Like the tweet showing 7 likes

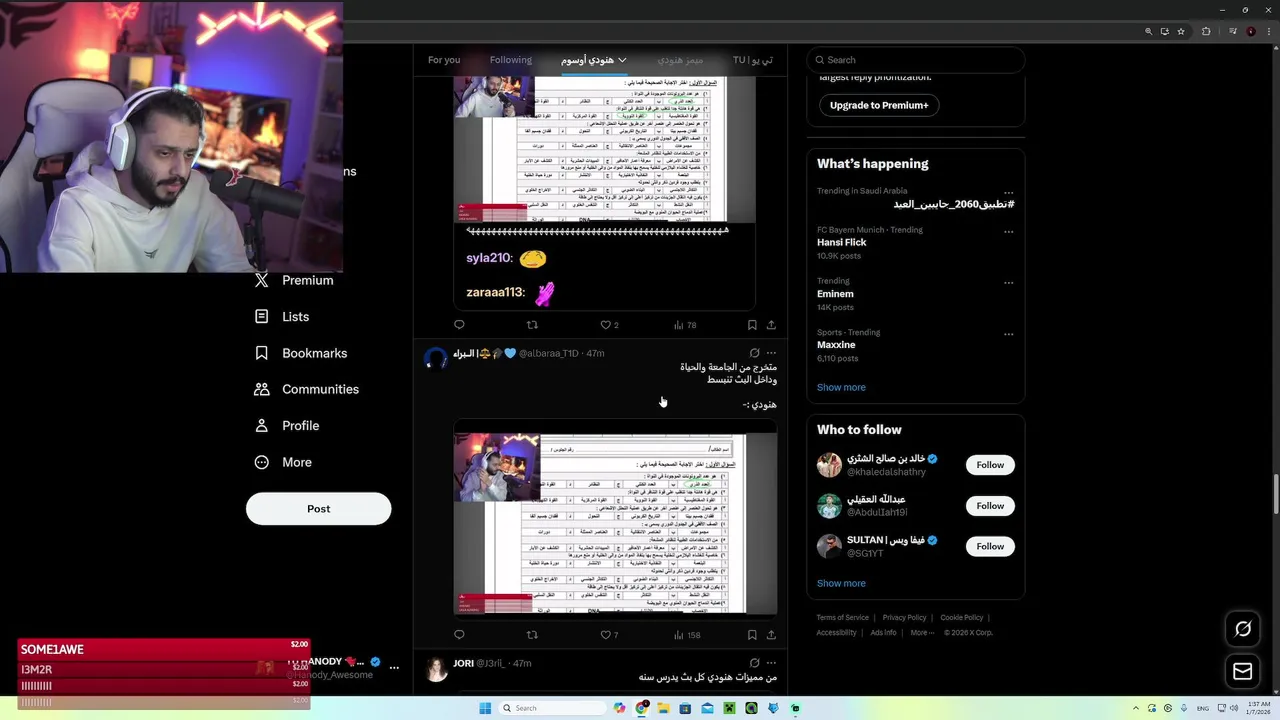coord(609,634)
